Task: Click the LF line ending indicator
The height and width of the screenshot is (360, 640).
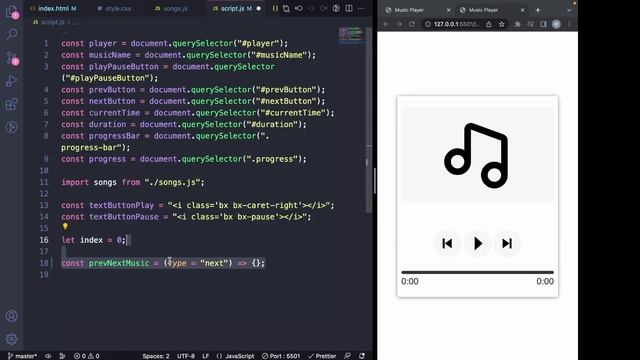Action: click(206, 356)
